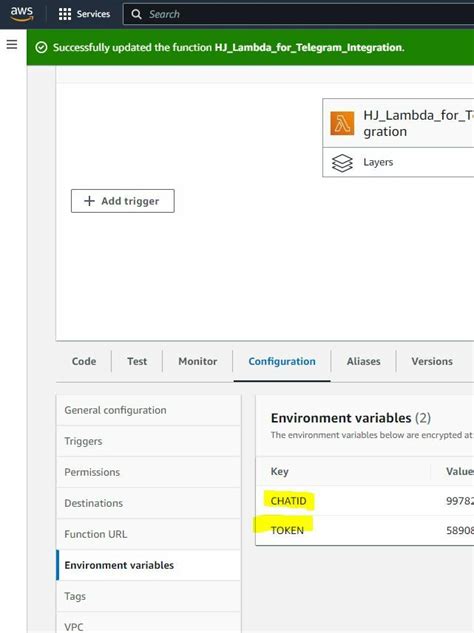The height and width of the screenshot is (633, 474).
Task: Click the Value column header
Action: (x=459, y=471)
